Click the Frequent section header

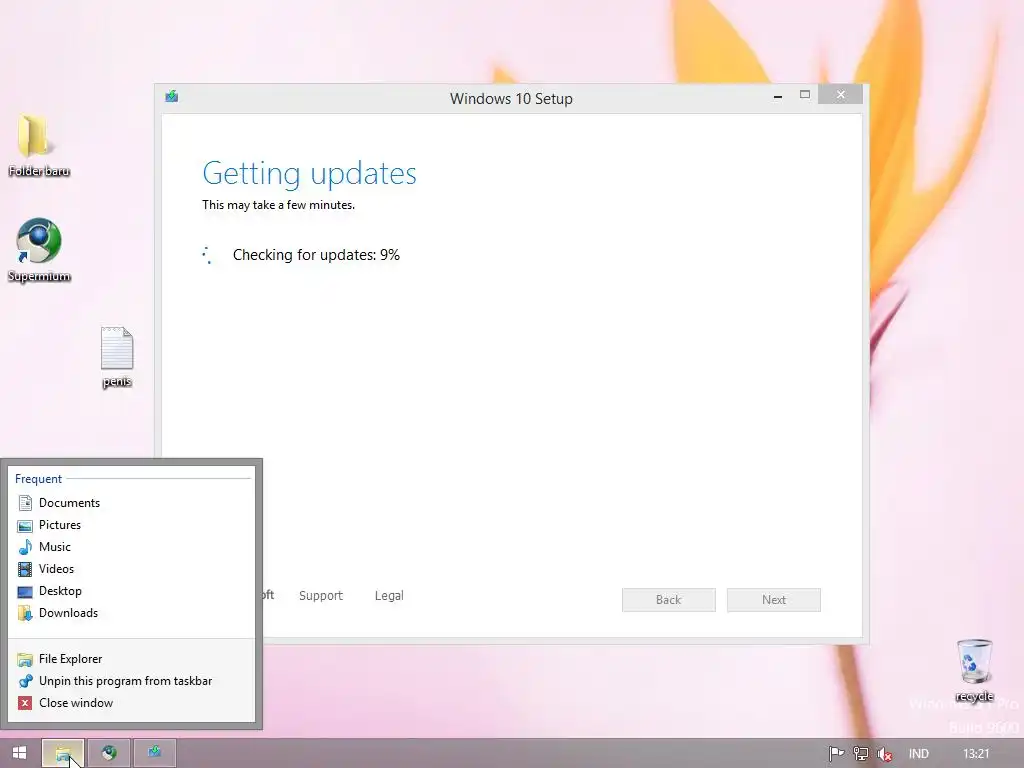[39, 479]
